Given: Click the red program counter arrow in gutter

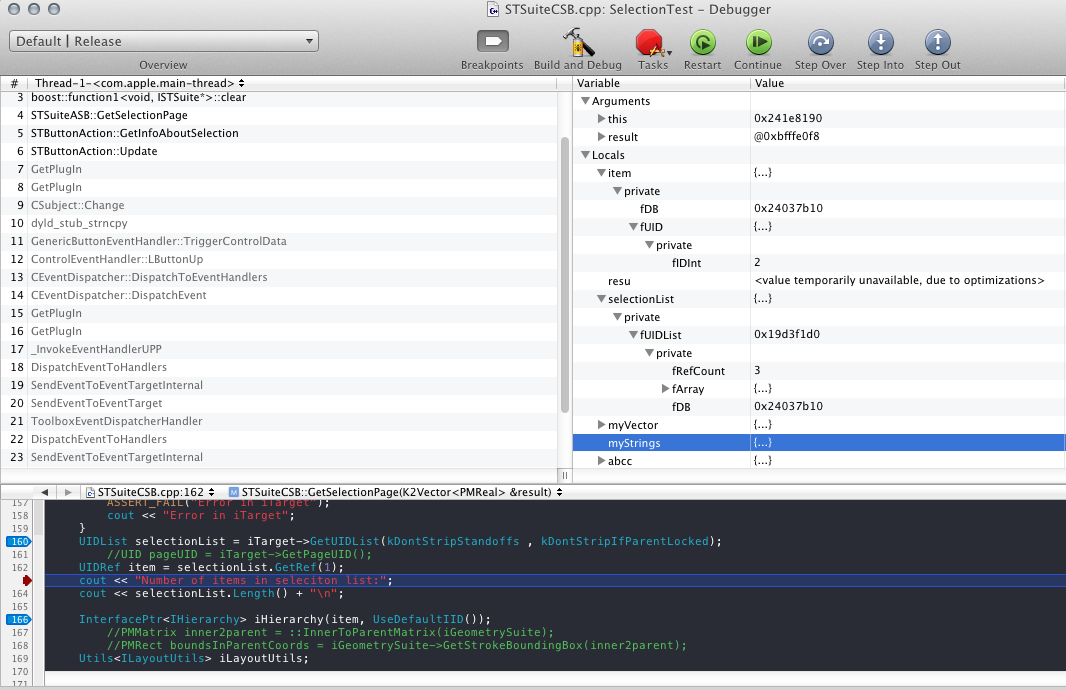Looking at the screenshot, I should (x=27, y=581).
